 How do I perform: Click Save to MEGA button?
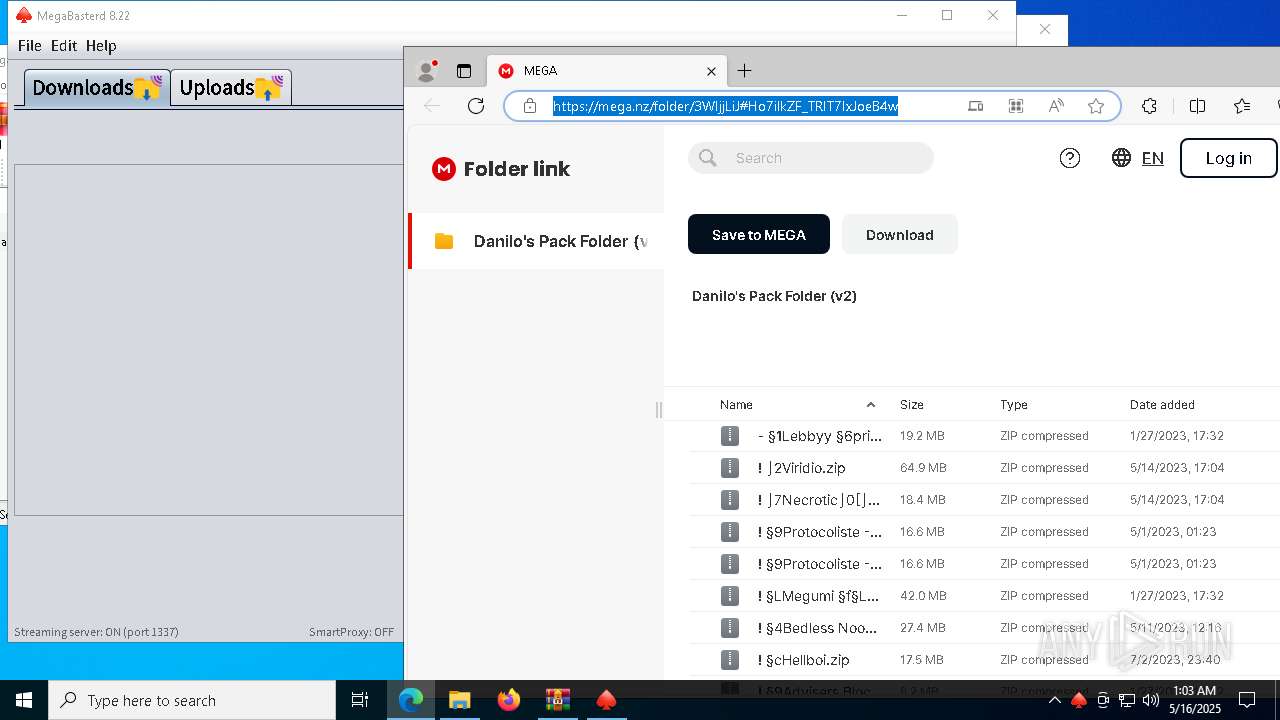point(759,234)
